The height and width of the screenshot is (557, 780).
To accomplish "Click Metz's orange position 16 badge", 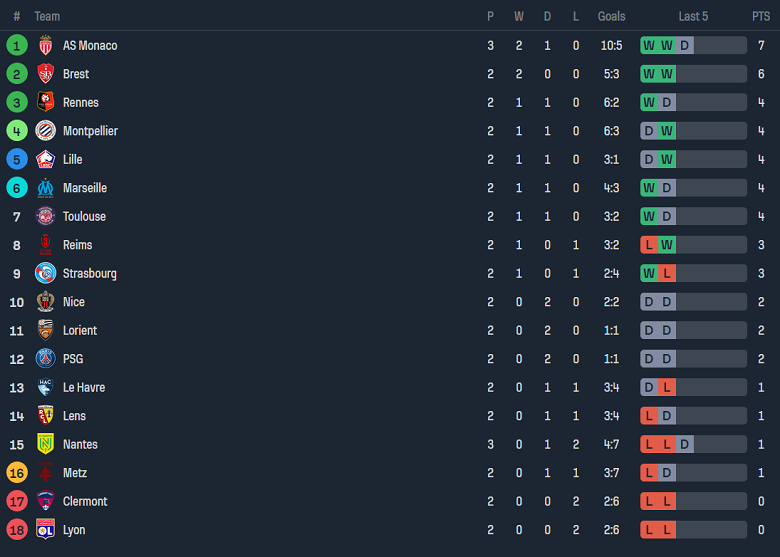I will click(17, 473).
